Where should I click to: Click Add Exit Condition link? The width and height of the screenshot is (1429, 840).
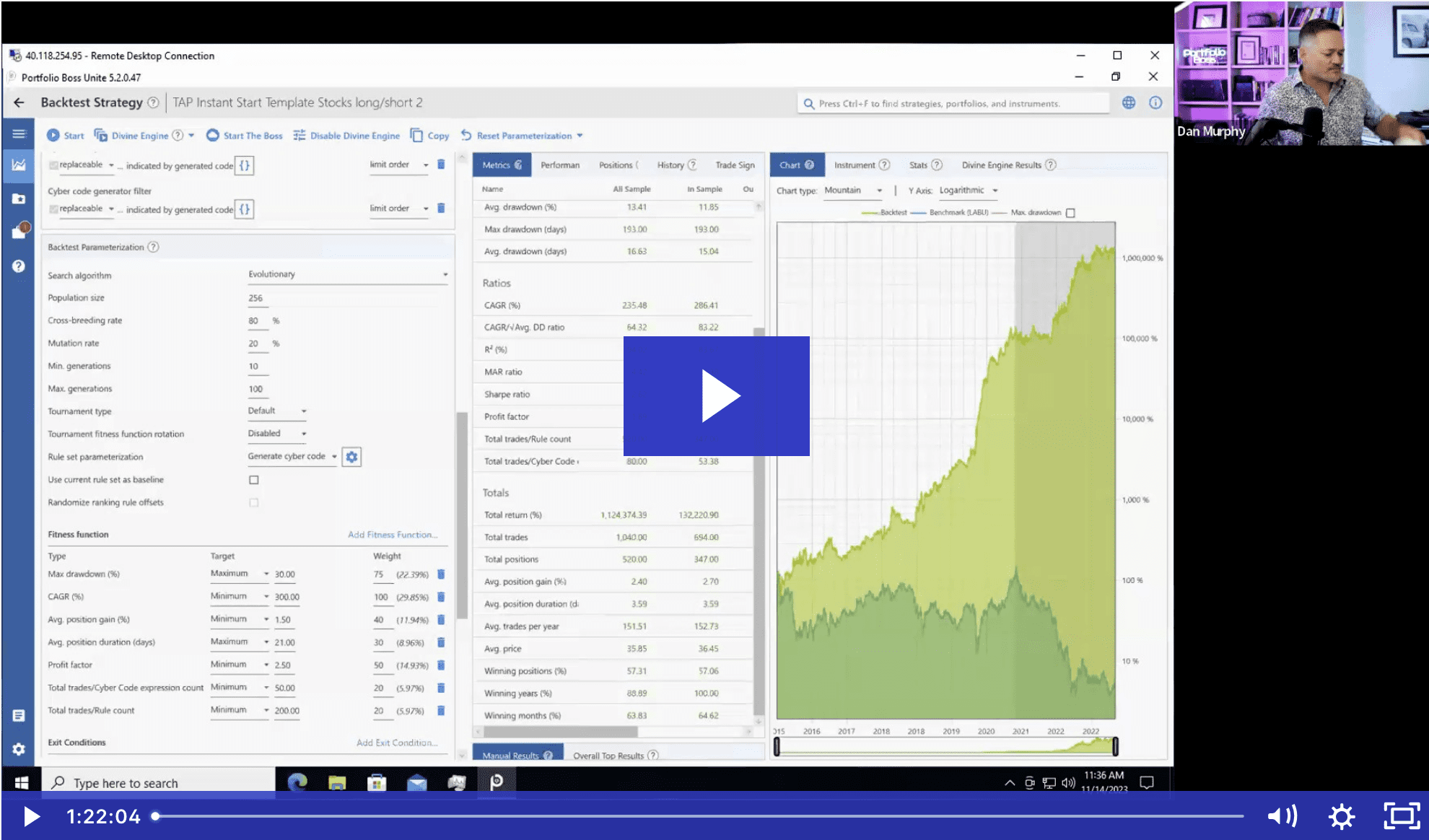coord(397,743)
